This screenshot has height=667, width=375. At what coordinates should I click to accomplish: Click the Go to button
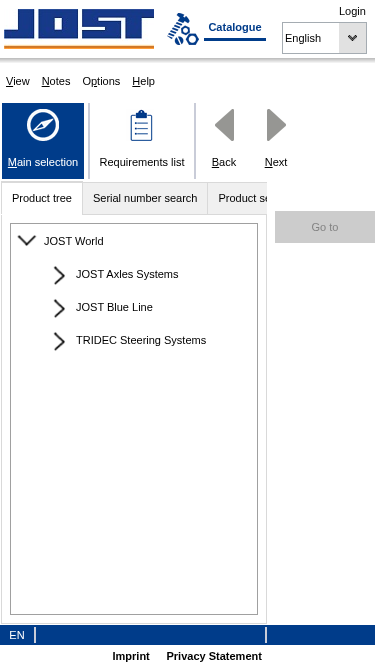pyautogui.click(x=325, y=227)
